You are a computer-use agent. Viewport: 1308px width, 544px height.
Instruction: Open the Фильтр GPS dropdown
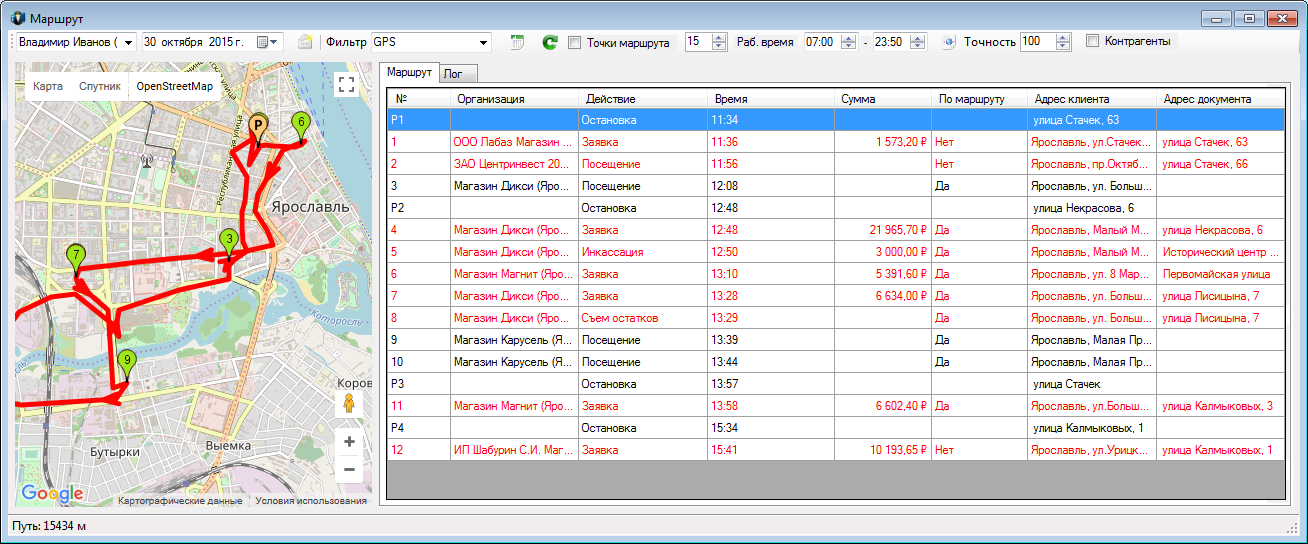coord(484,42)
